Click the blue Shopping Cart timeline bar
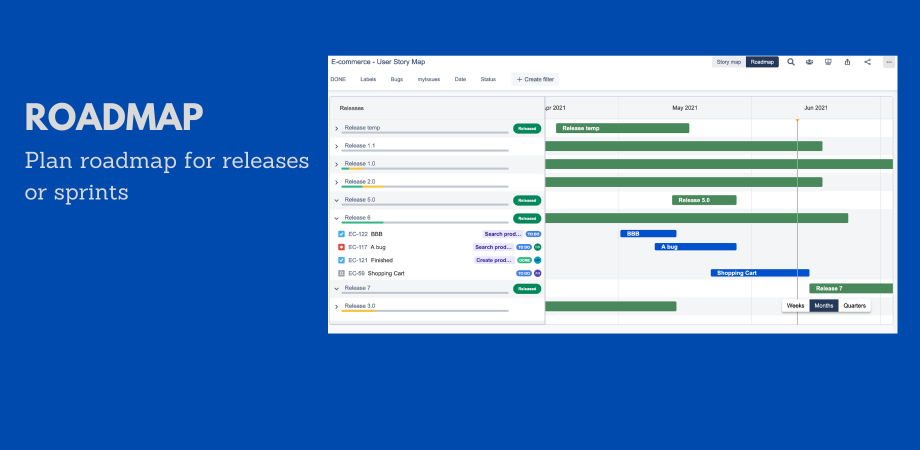 pos(759,273)
